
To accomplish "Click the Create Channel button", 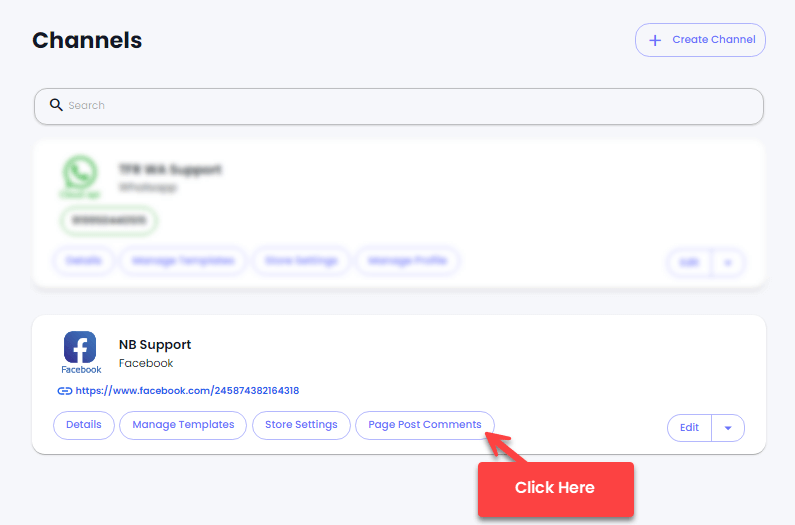I will (700, 40).
